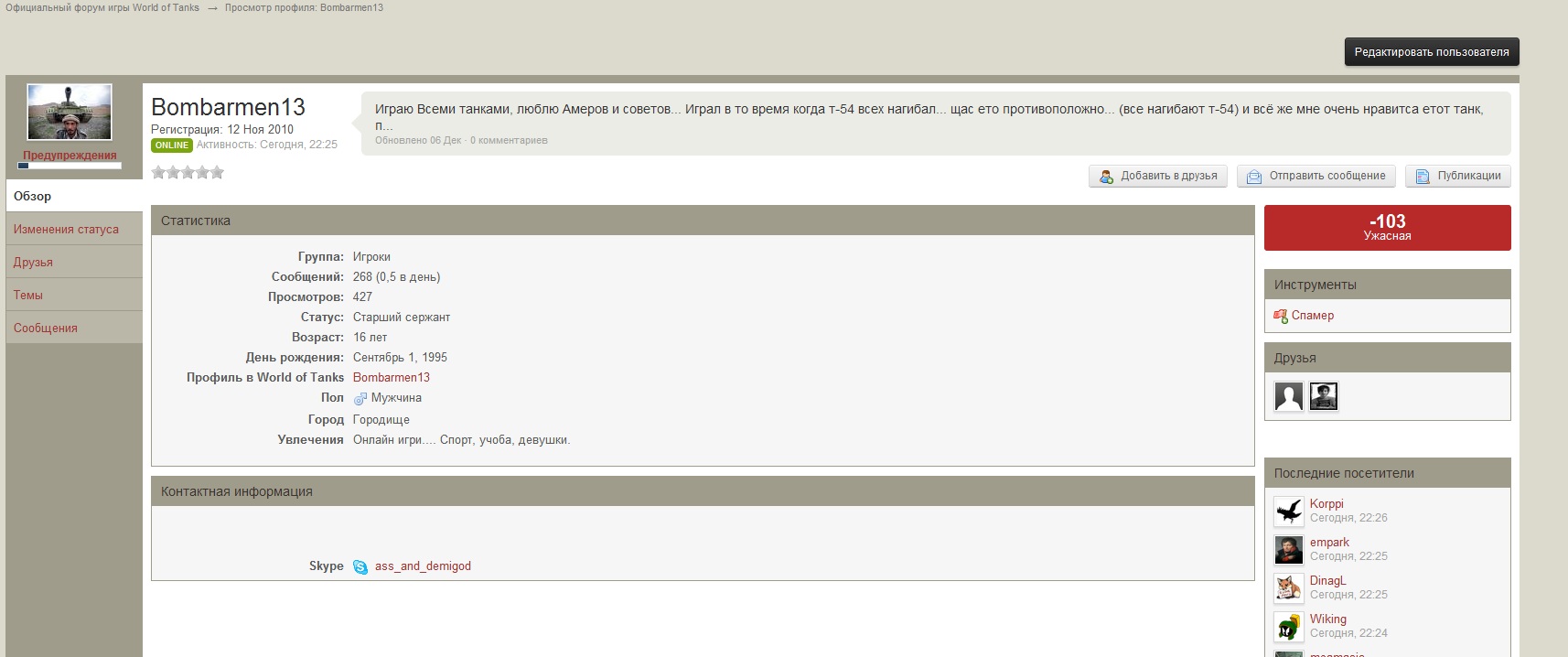This screenshot has width=1568, height=657.
Task: Click the Спамер flag icon under Инструменты
Action: (x=1281, y=316)
